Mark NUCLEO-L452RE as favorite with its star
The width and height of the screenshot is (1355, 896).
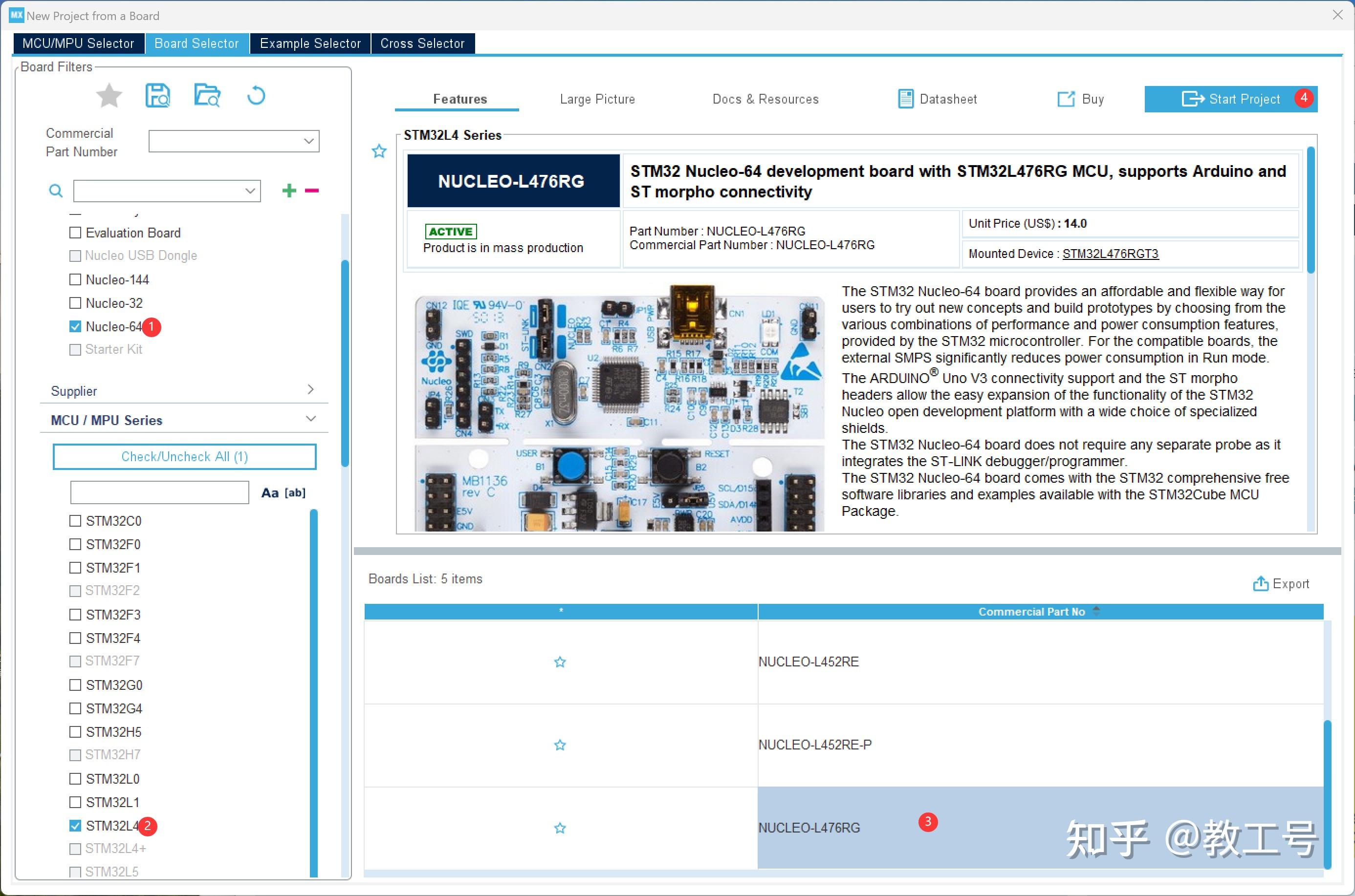(560, 661)
